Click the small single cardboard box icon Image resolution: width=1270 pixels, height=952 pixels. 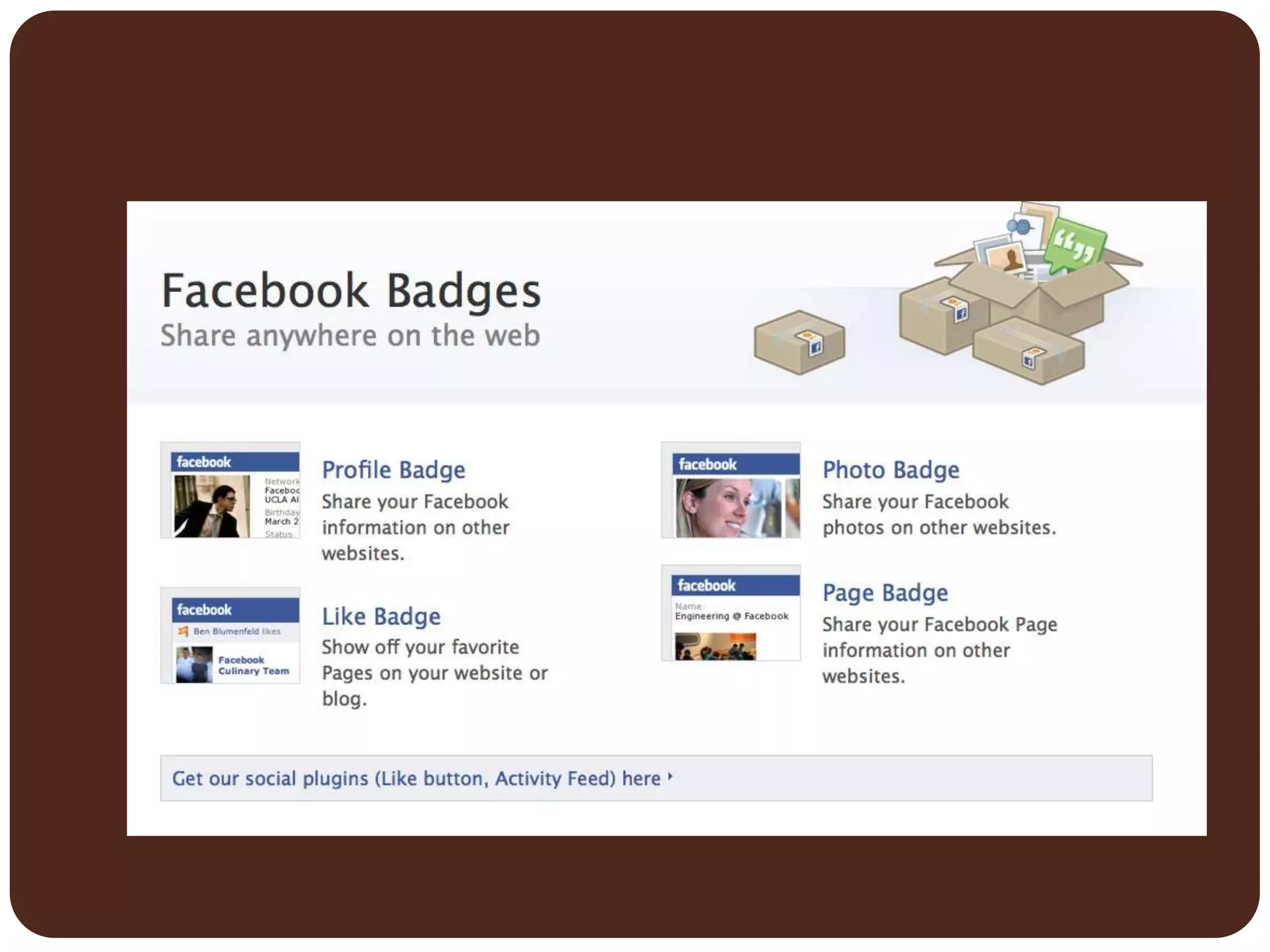pos(799,342)
